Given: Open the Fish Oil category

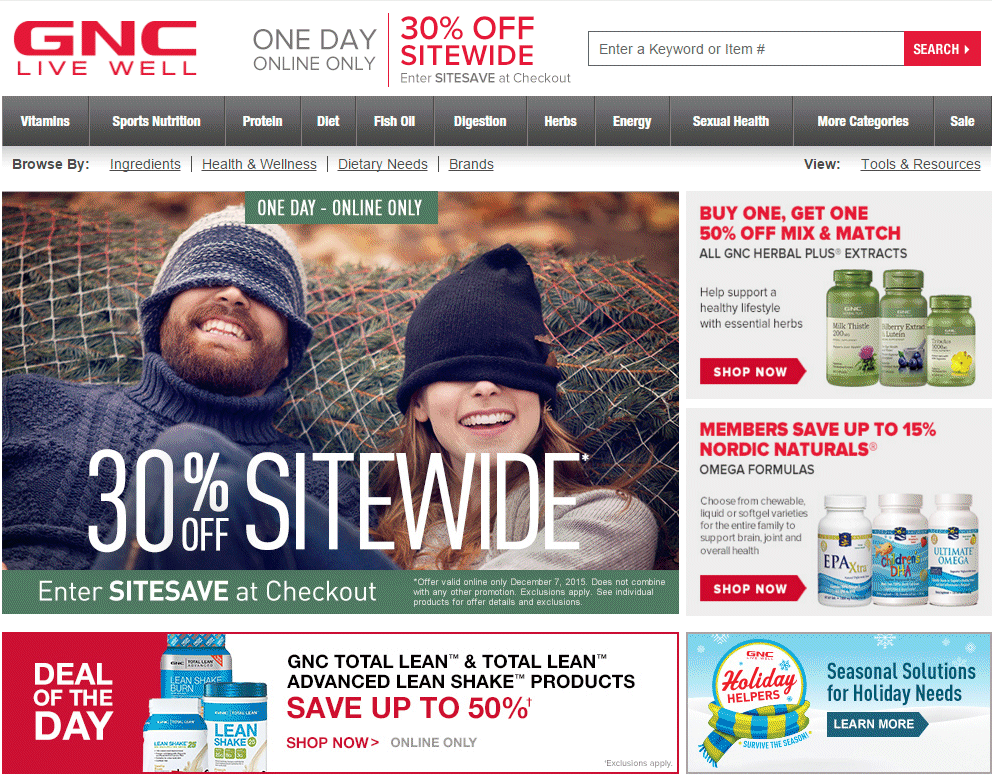Looking at the screenshot, I should (394, 121).
